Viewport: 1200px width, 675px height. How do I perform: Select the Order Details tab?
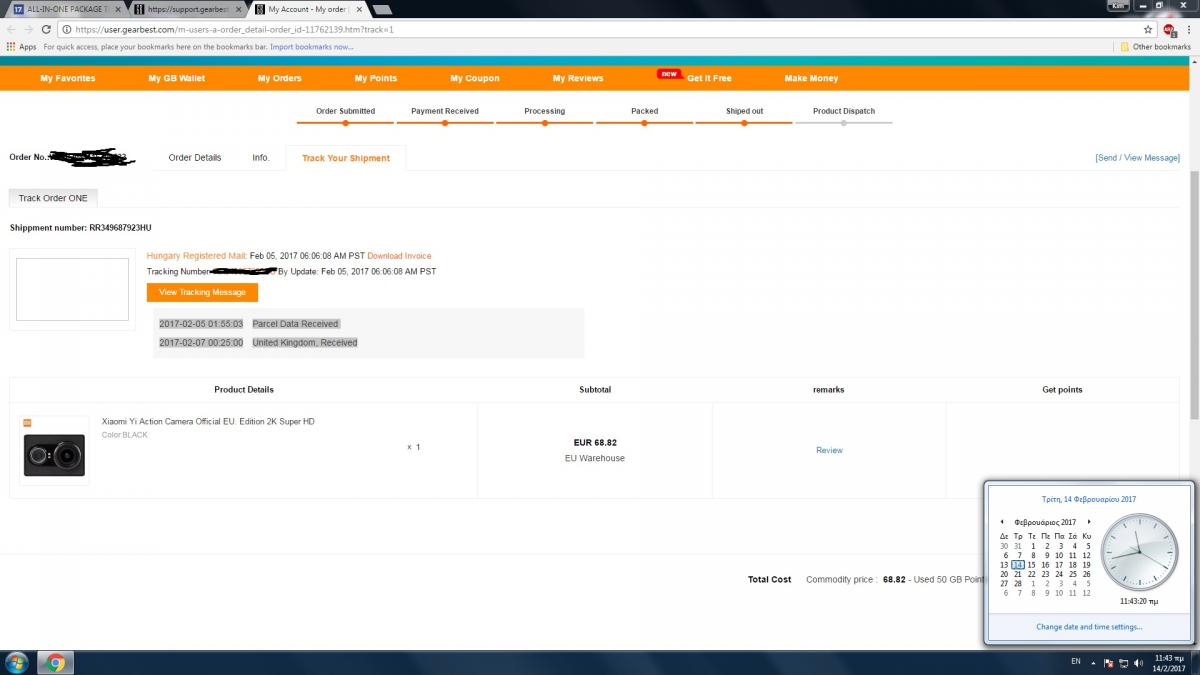coord(195,158)
